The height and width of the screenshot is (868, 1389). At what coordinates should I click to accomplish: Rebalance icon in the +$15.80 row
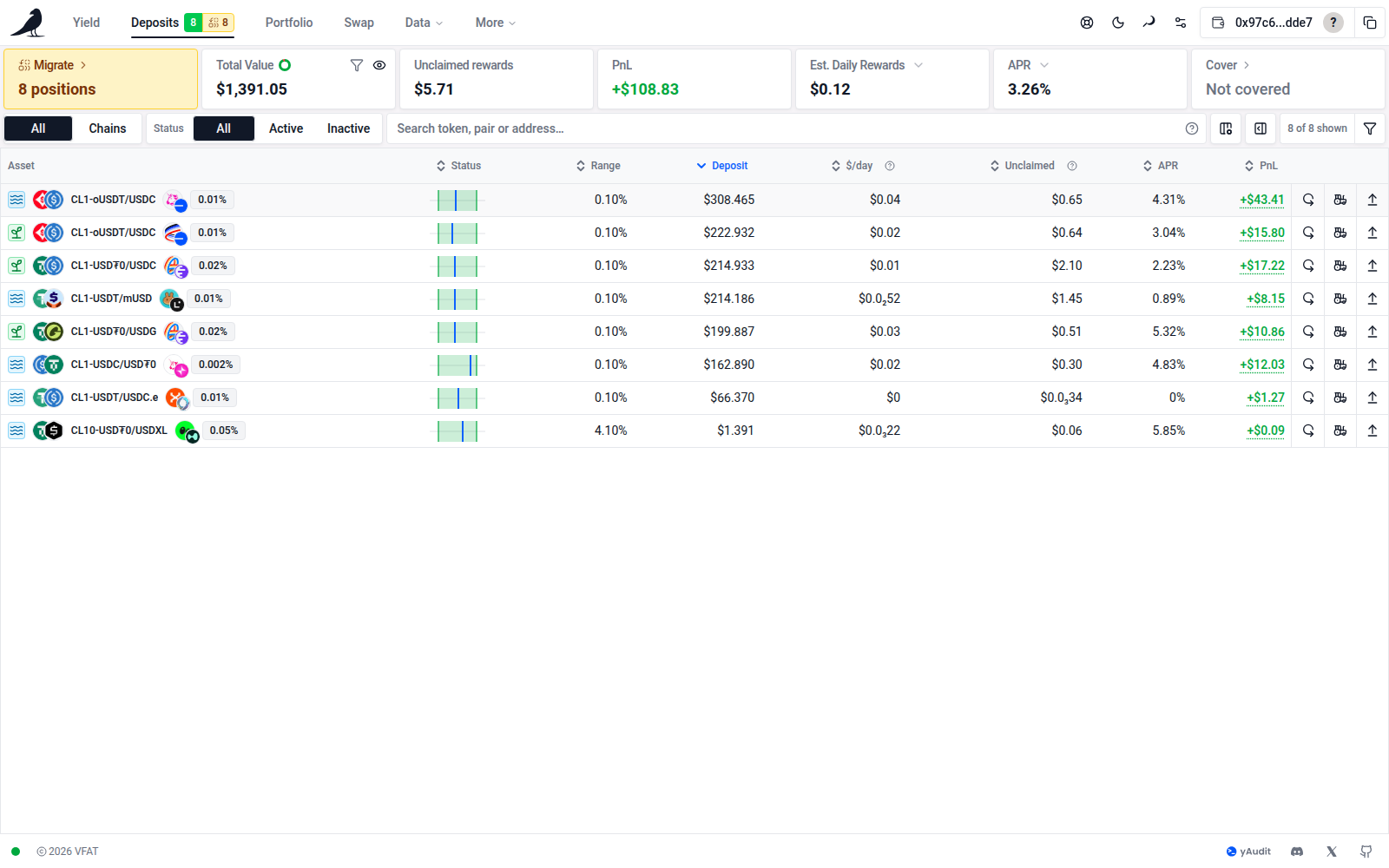(1308, 233)
